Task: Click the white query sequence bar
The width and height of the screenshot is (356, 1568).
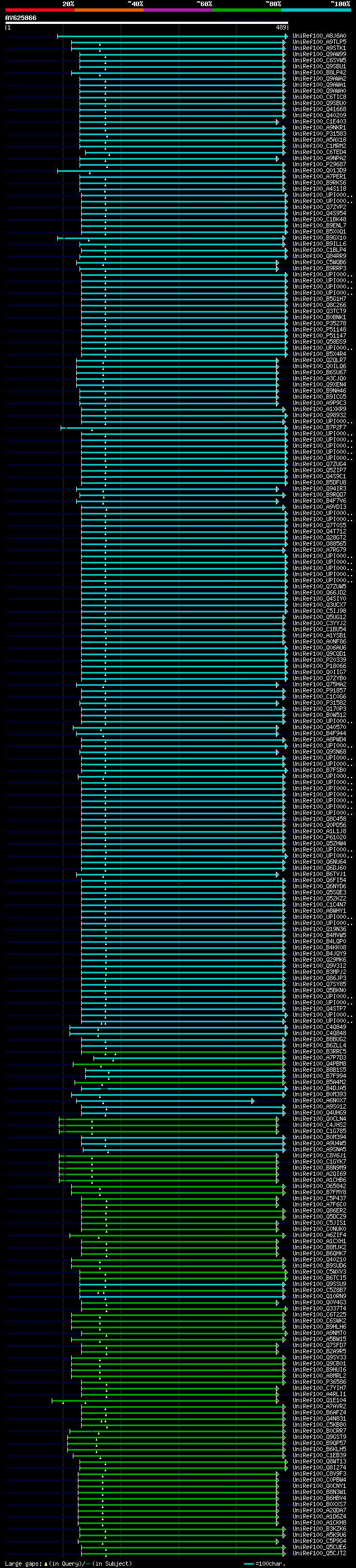Action: point(147,23)
